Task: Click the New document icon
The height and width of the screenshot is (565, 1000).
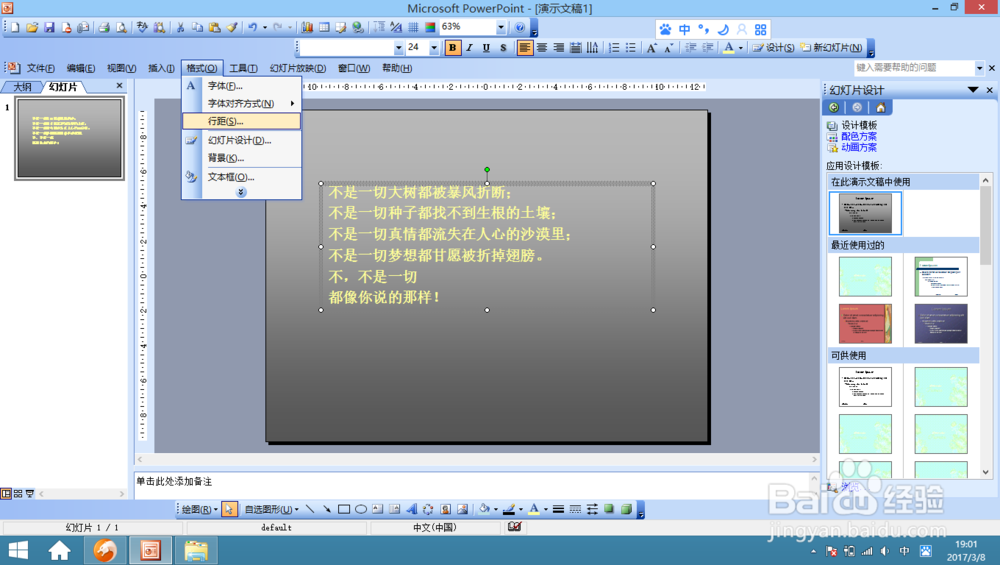Action: pos(15,27)
